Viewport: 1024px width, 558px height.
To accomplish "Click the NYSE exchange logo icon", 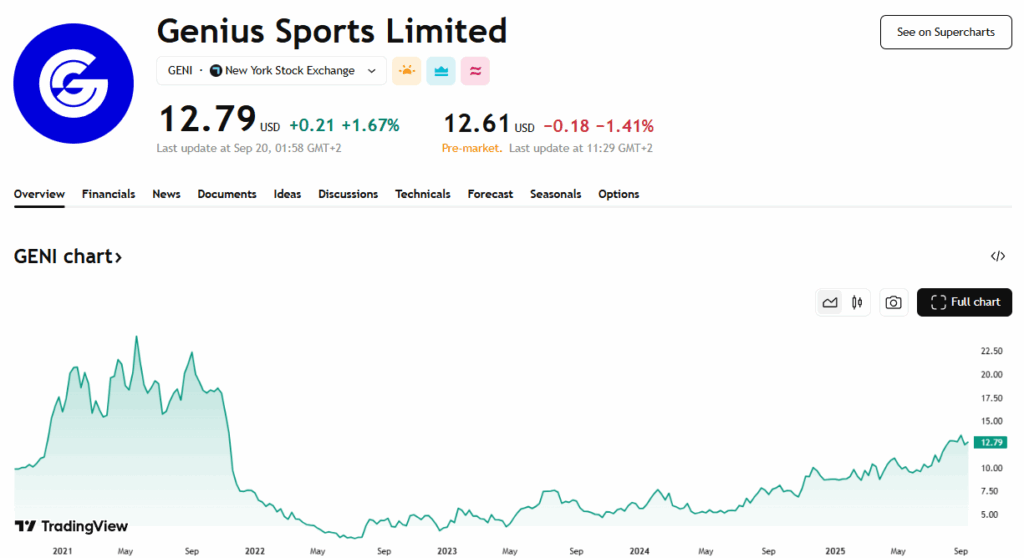I will [x=216, y=71].
